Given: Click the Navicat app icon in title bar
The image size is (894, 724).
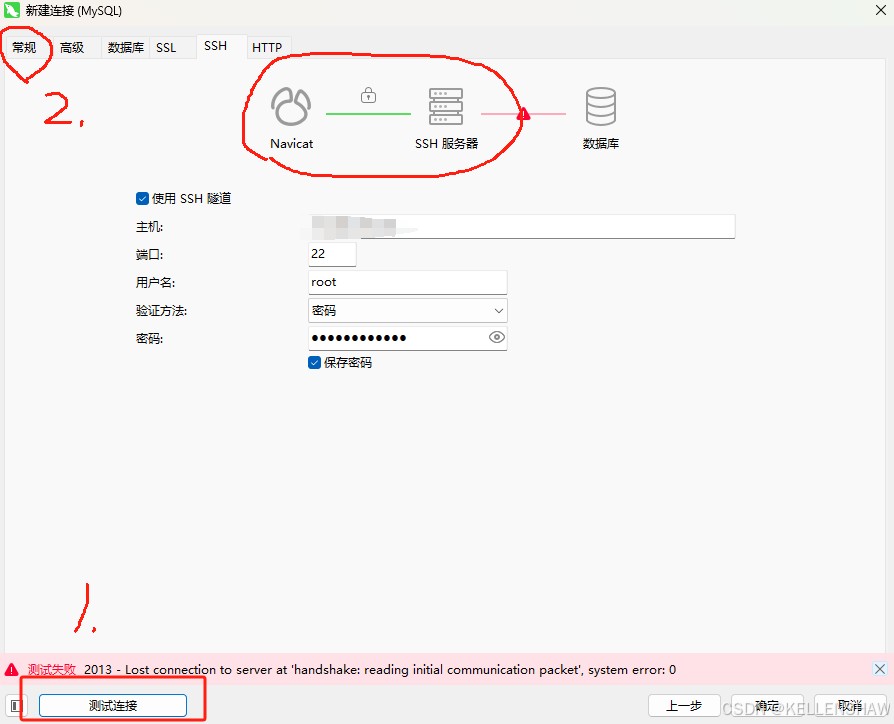Looking at the screenshot, I should click(x=12, y=10).
